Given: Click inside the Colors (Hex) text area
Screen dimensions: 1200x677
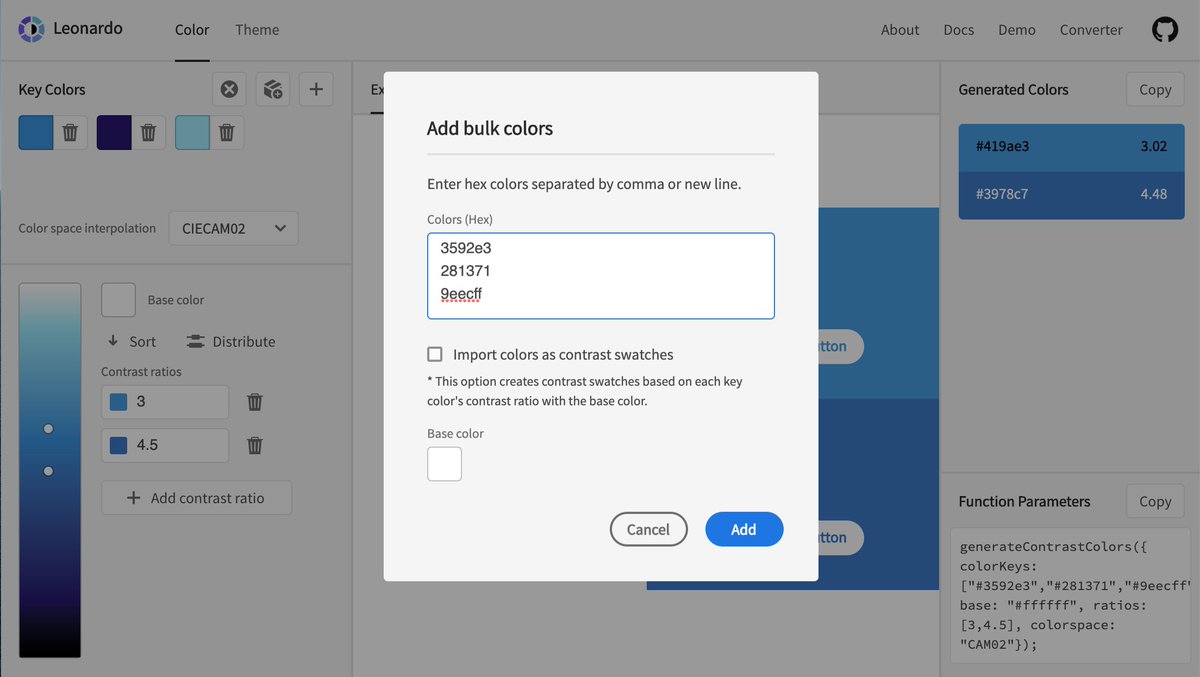Looking at the screenshot, I should 601,276.
